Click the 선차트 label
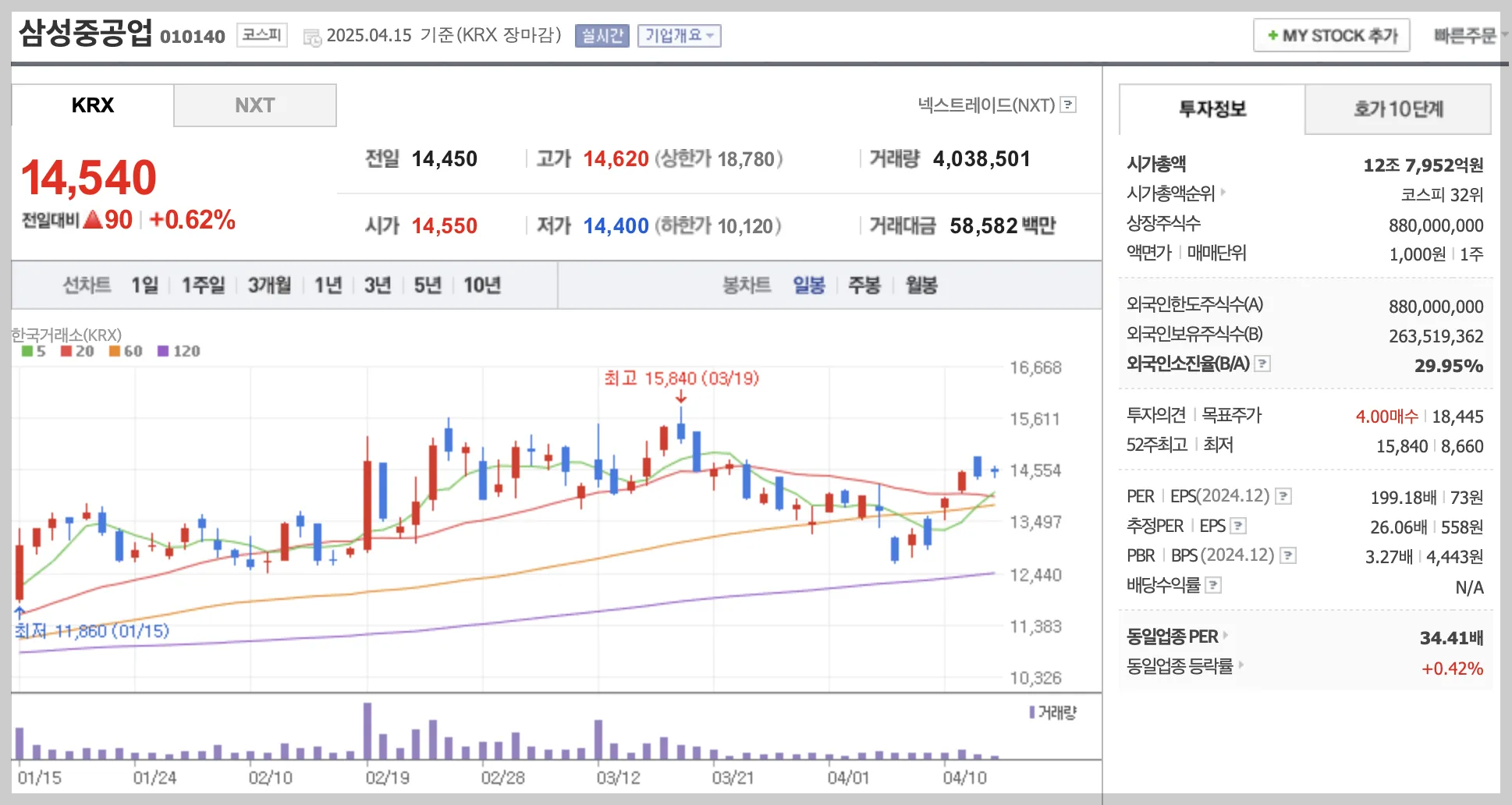The width and height of the screenshot is (1512, 805). (x=87, y=285)
